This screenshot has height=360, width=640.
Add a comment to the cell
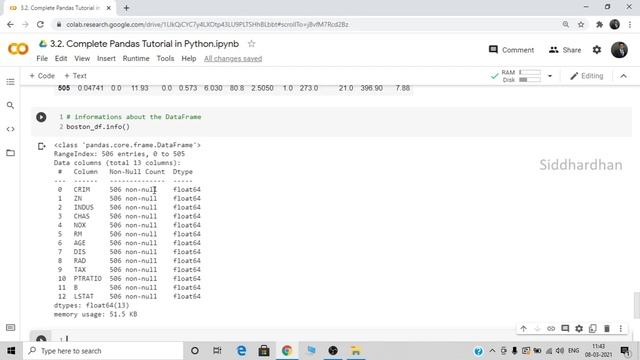tap(565, 328)
